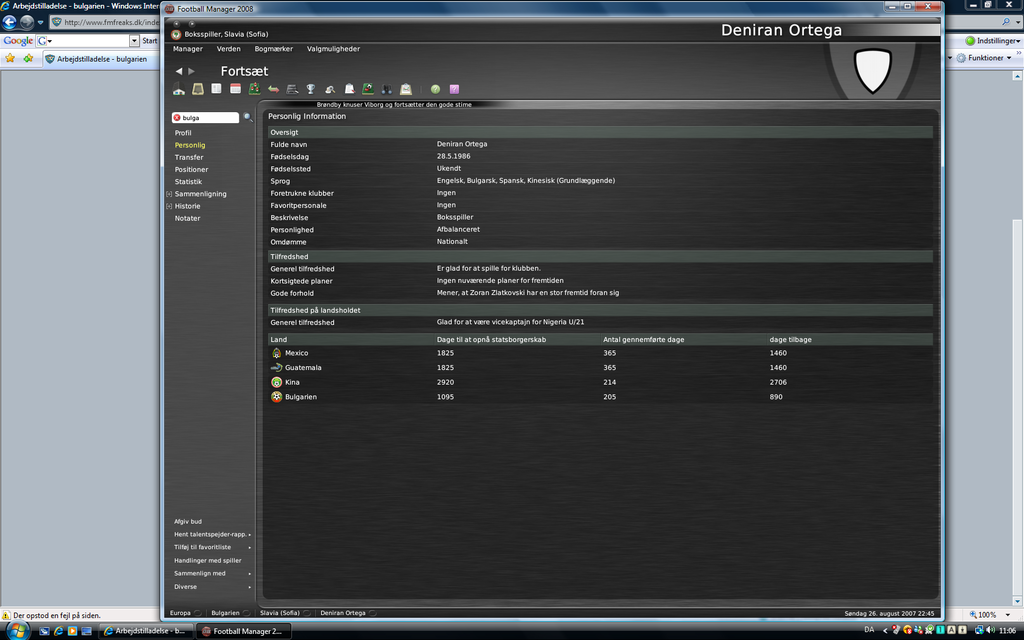This screenshot has height=640, width=1024.
Task: Open the inbox tray icon
Action: [x=197, y=89]
